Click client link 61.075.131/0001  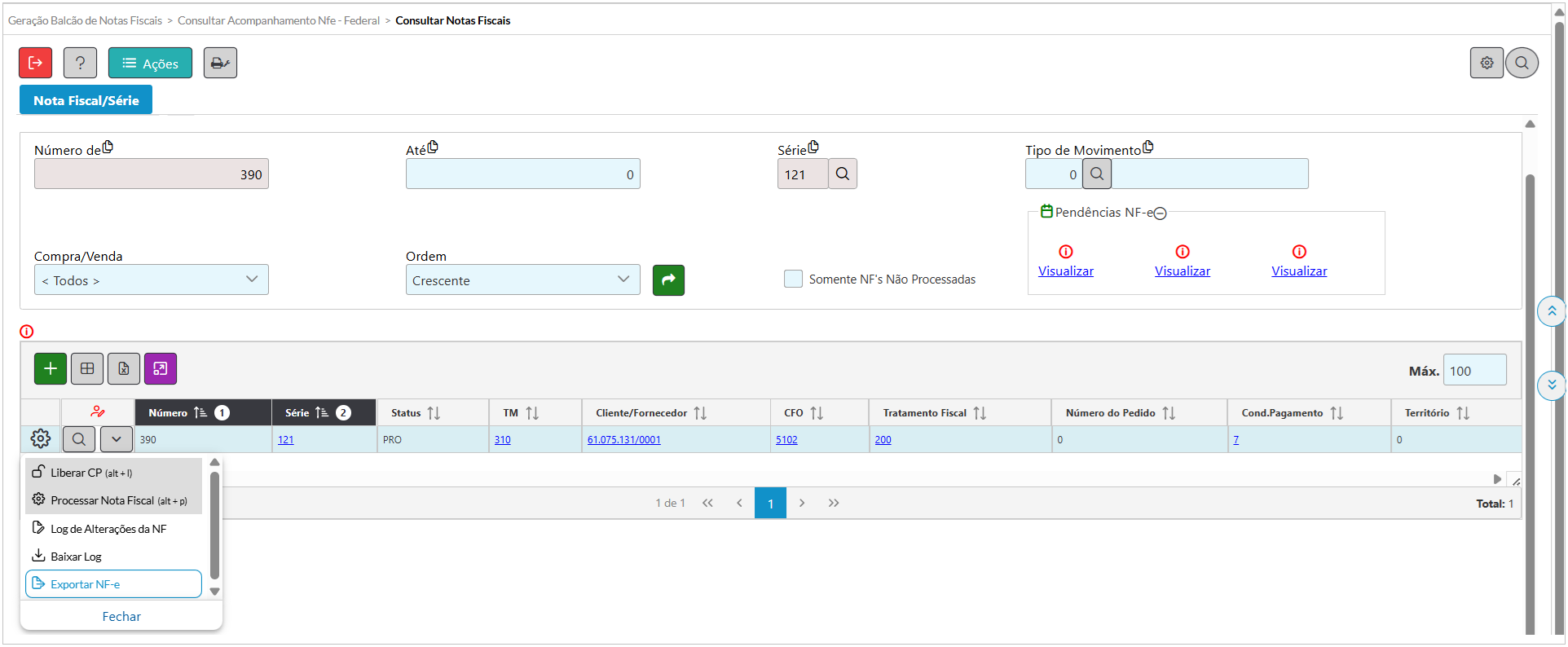[x=623, y=440]
